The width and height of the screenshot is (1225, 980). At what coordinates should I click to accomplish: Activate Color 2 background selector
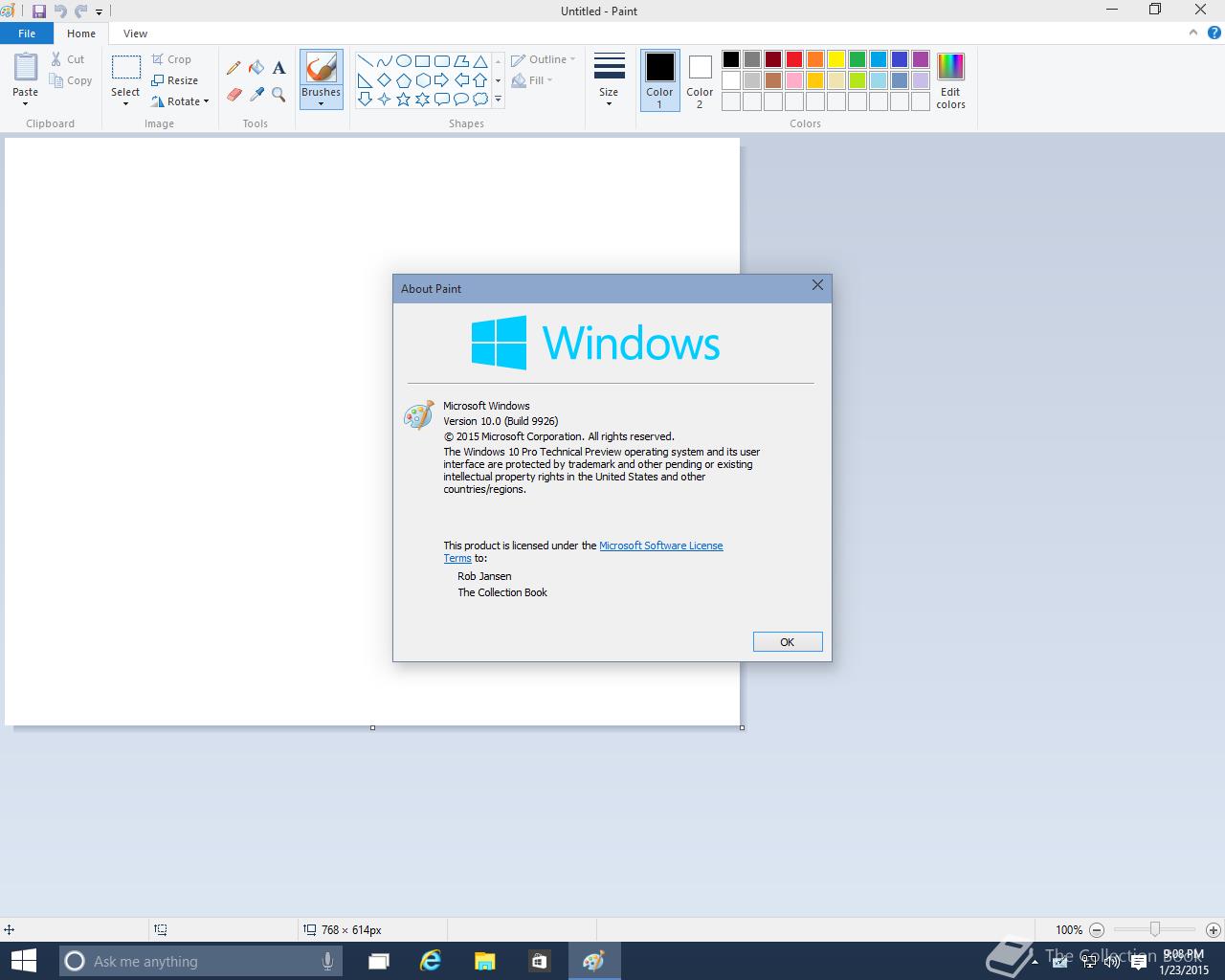[700, 79]
